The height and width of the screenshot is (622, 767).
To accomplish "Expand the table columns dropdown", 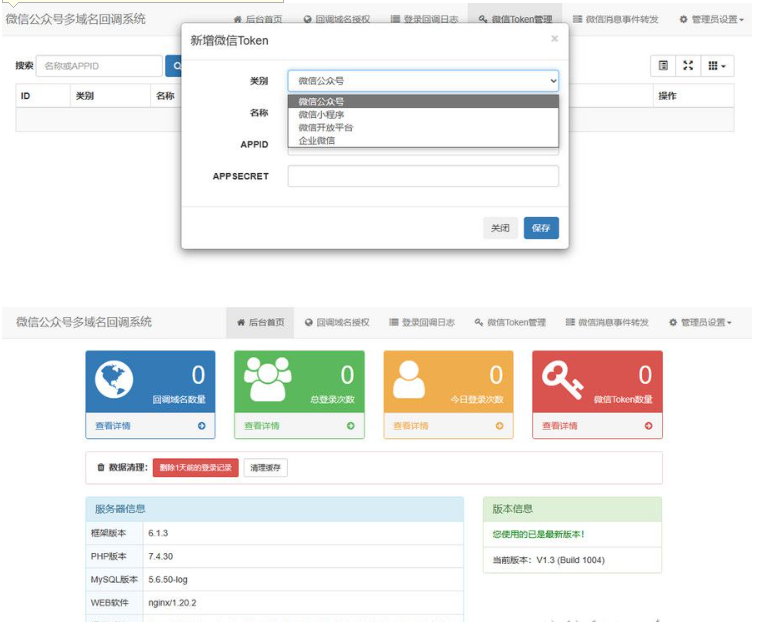I will click(717, 66).
